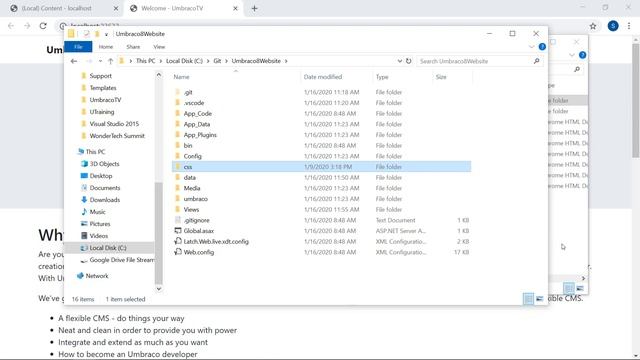Viewport: 640px width, 360px height.
Task: Select Google Drive File Stream
Action: [121, 260]
